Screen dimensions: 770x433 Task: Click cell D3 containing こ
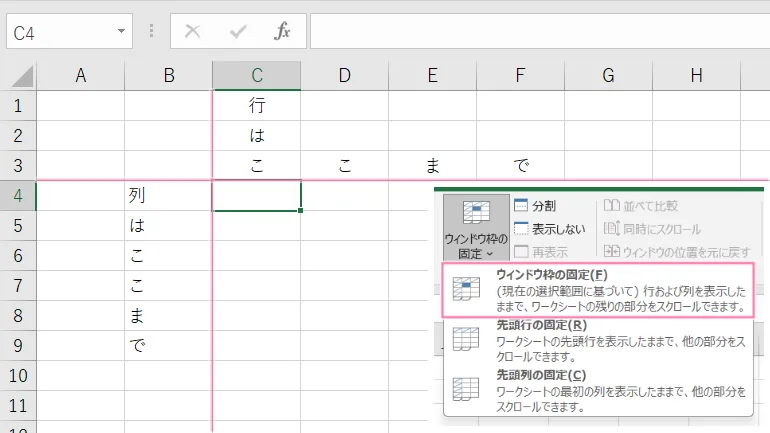pyautogui.click(x=345, y=165)
